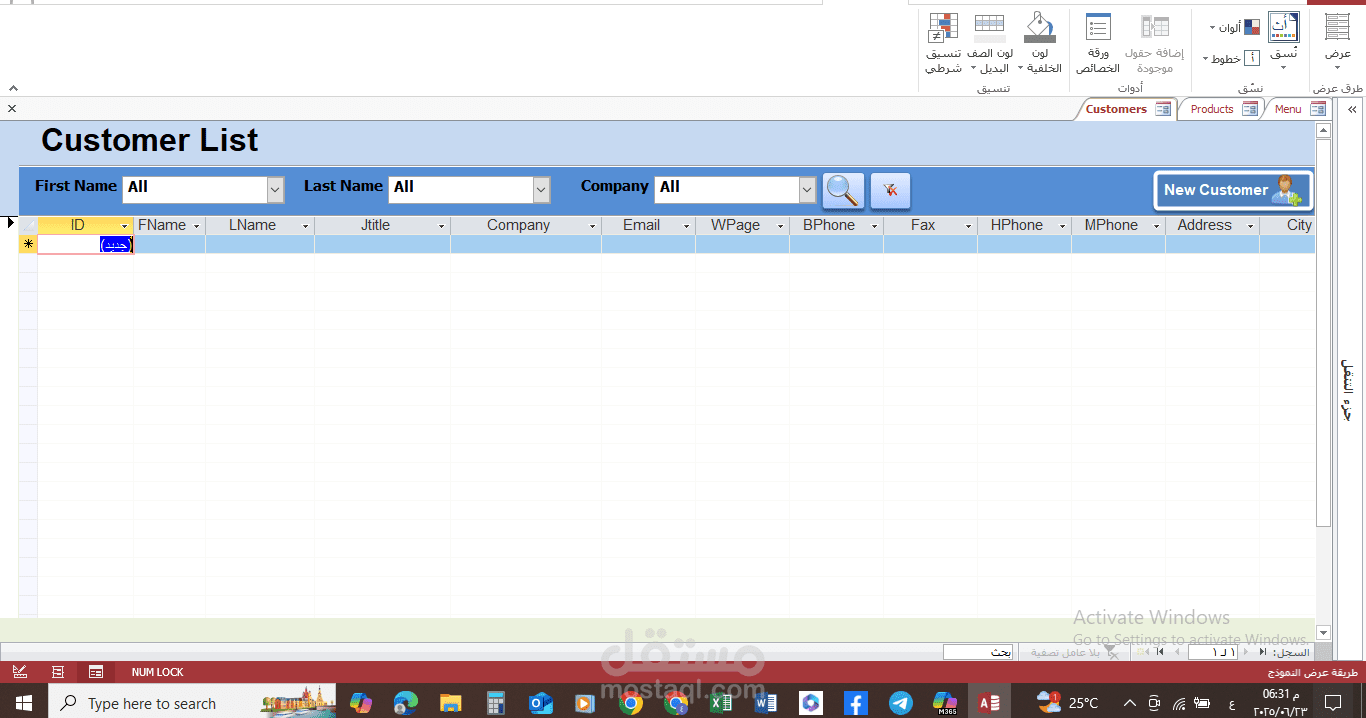Click the HPhone column header

coord(1024,226)
